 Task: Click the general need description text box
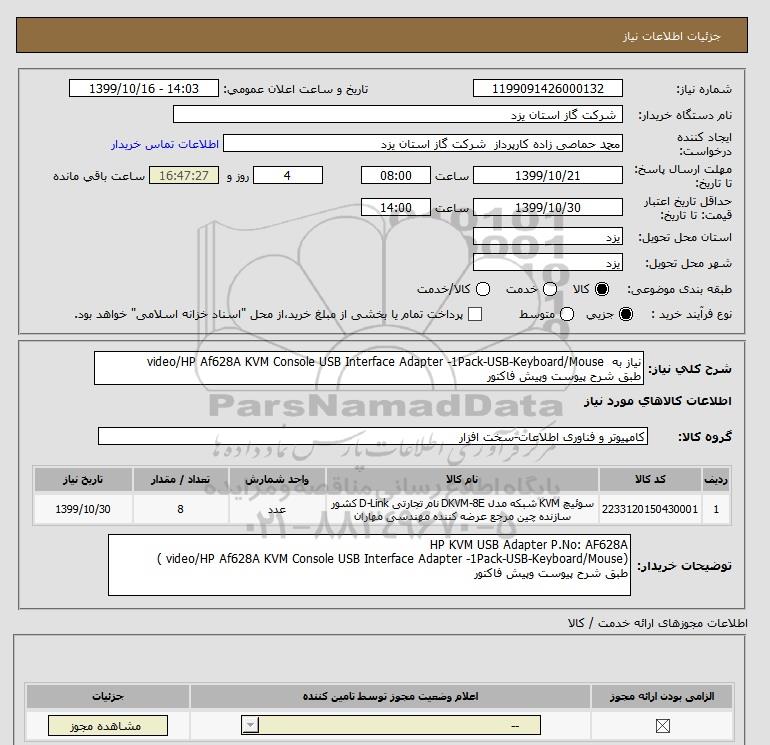coord(369,368)
